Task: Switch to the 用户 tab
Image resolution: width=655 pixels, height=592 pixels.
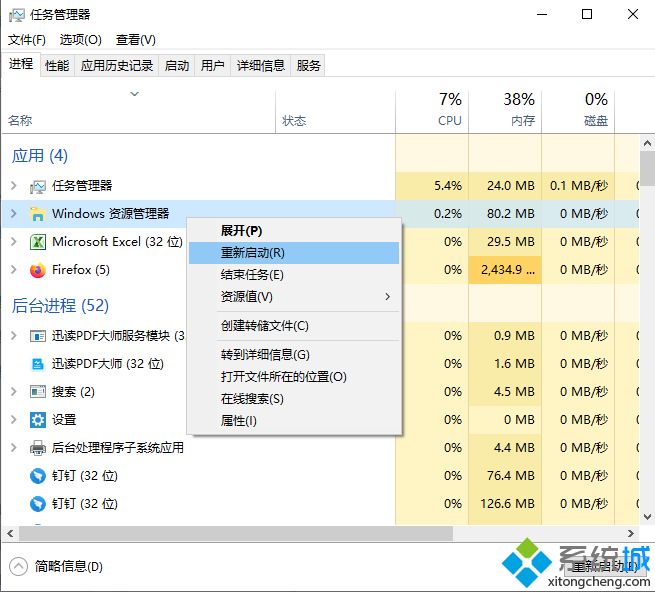Action: [x=213, y=66]
